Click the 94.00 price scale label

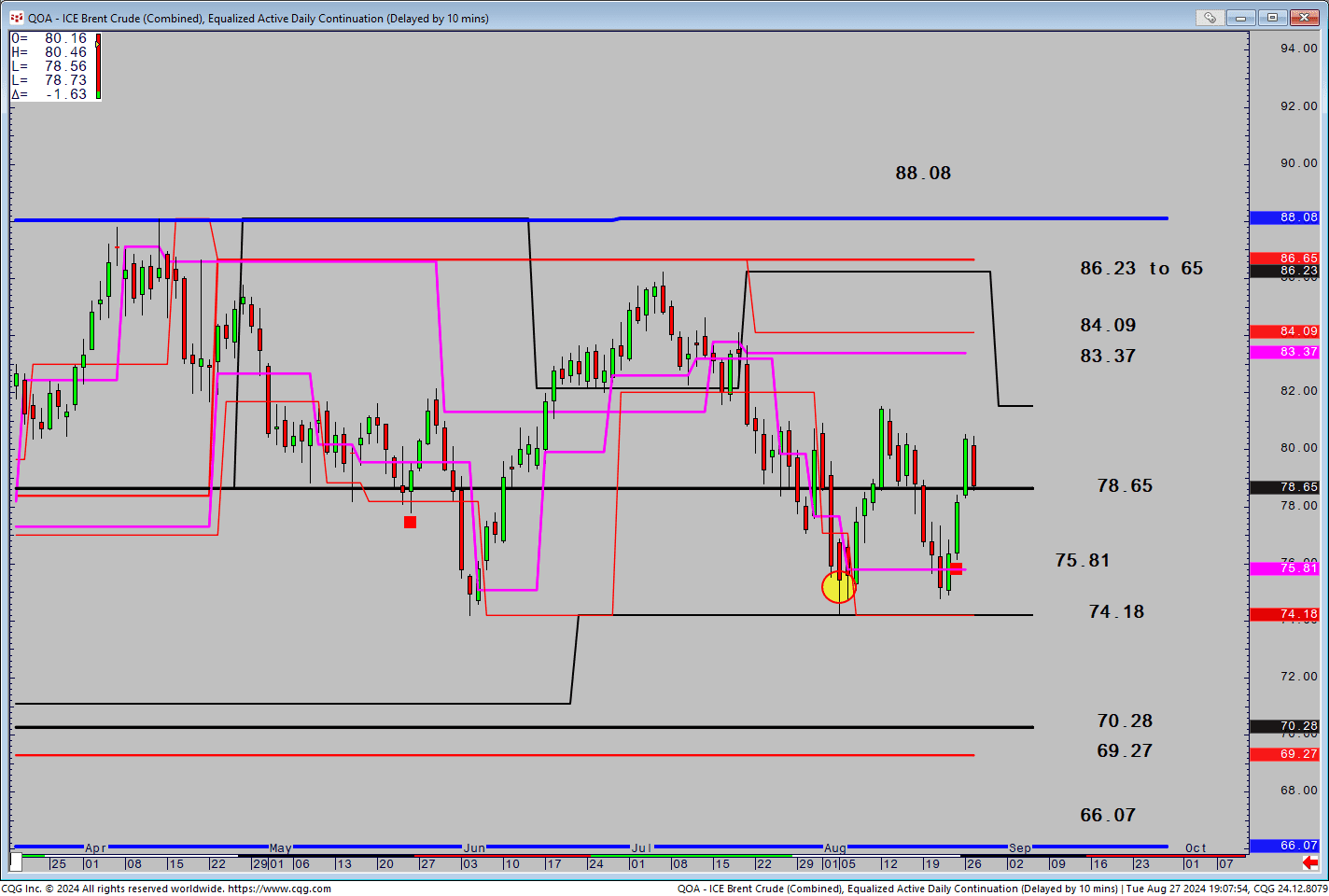click(1298, 49)
